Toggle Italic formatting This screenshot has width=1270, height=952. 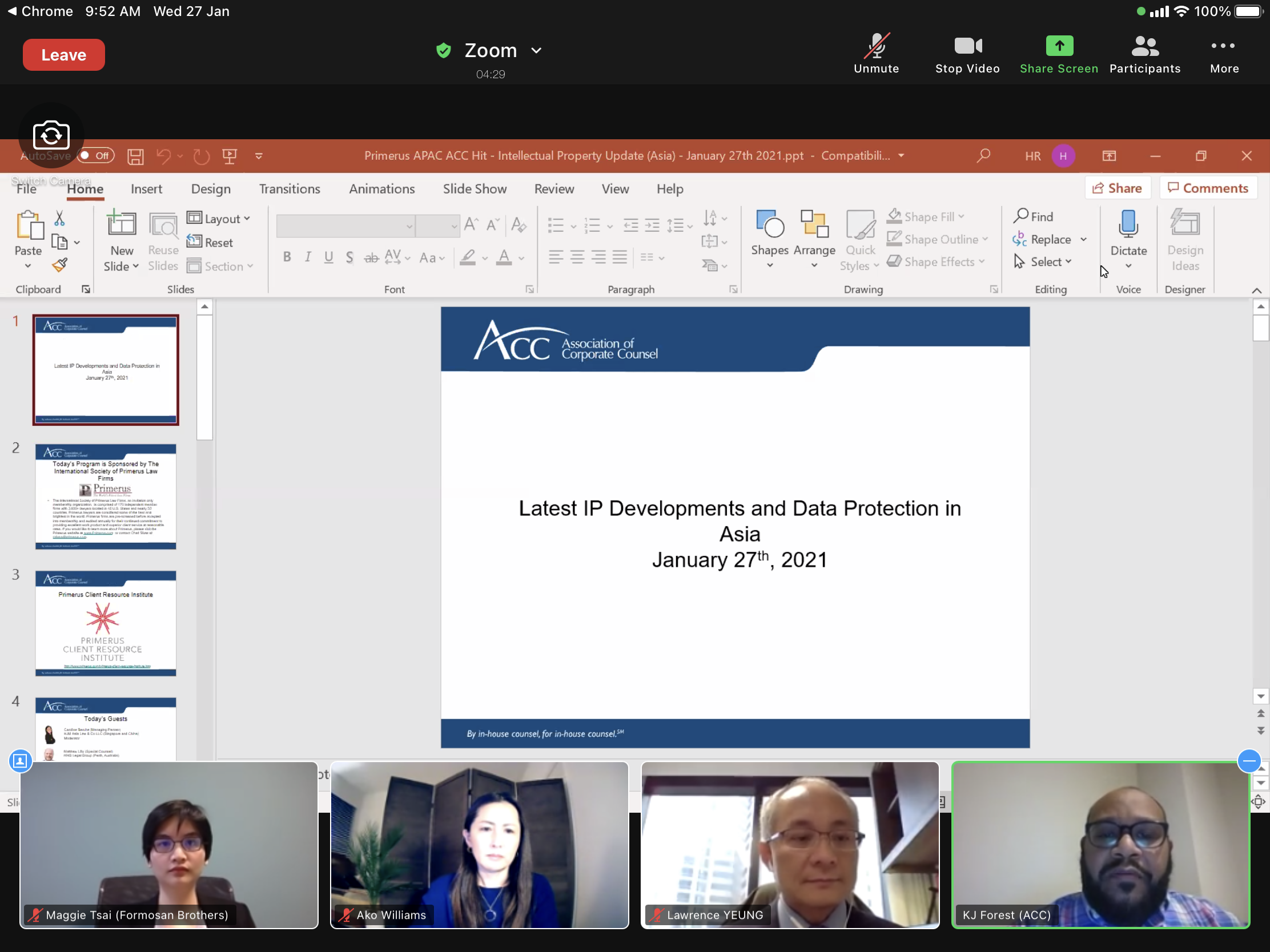click(x=308, y=257)
